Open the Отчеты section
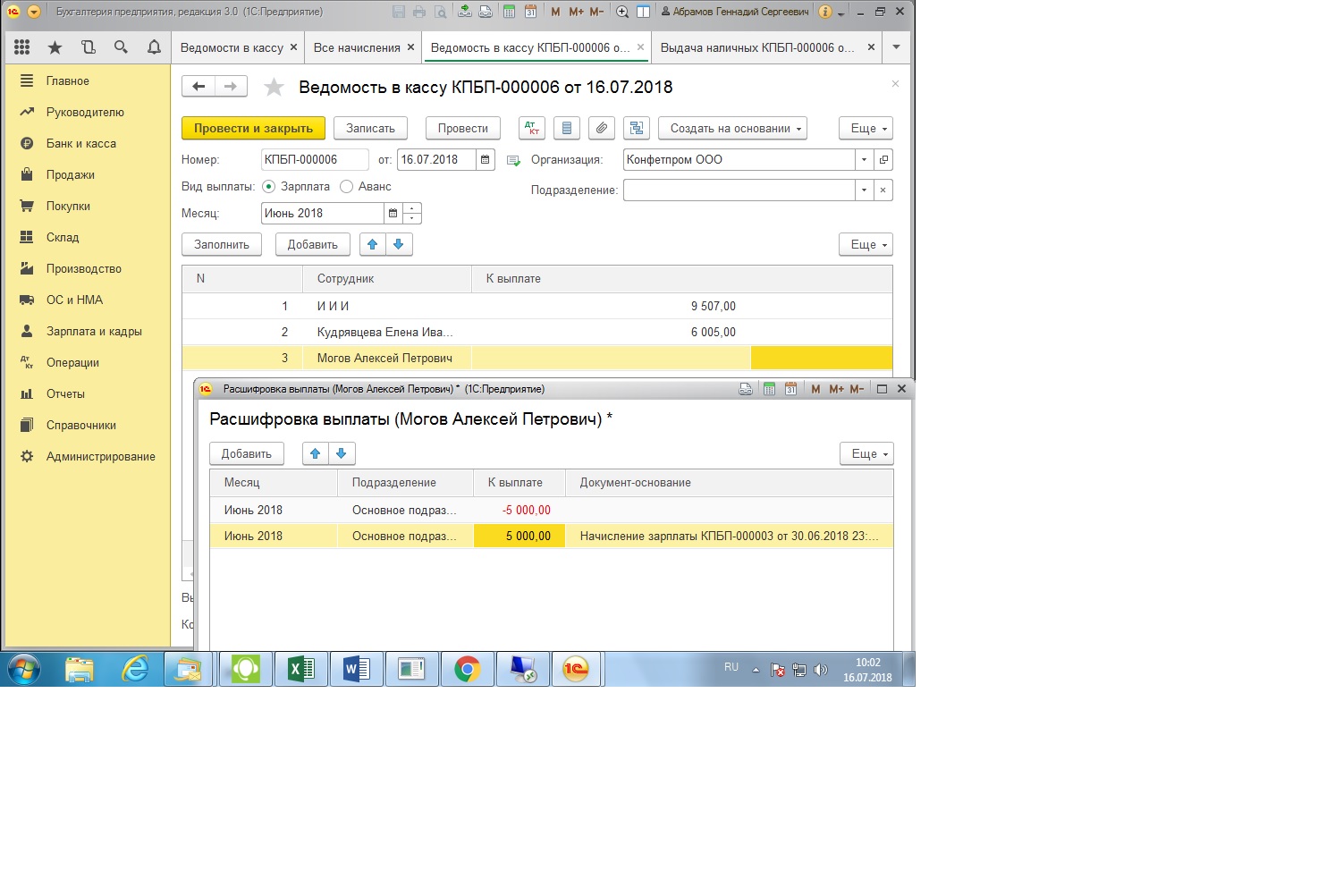The image size is (1343, 896). [65, 393]
